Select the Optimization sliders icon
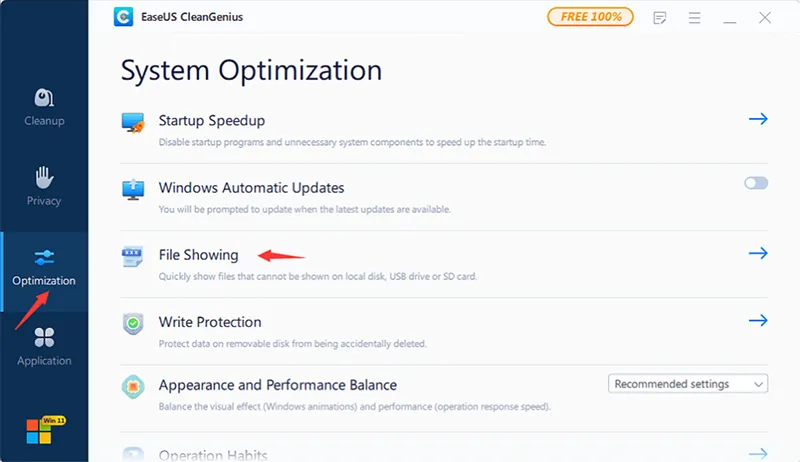Image resolution: width=800 pixels, height=462 pixels. 44,258
